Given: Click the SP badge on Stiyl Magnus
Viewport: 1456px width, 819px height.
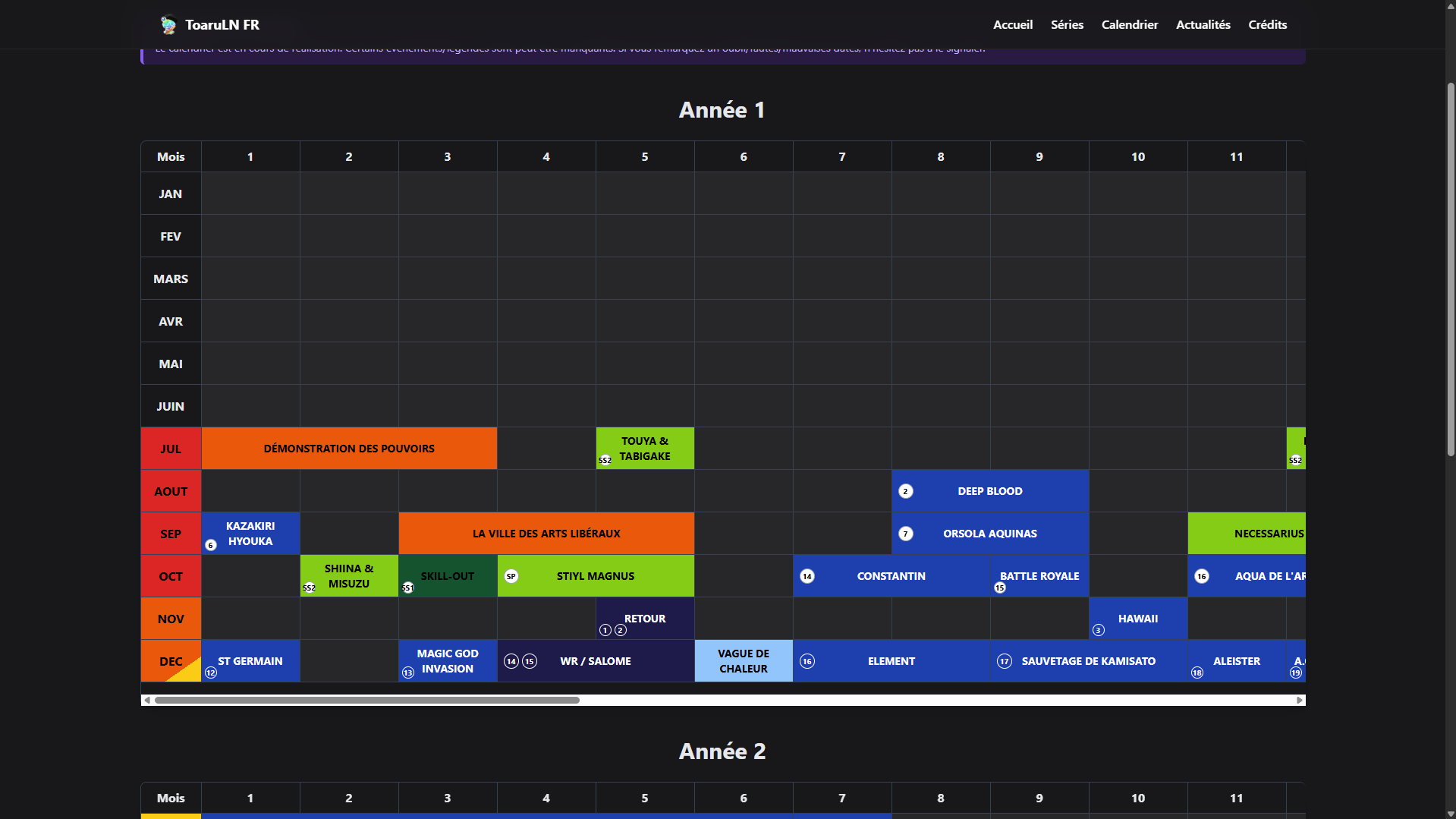Looking at the screenshot, I should tap(511, 576).
